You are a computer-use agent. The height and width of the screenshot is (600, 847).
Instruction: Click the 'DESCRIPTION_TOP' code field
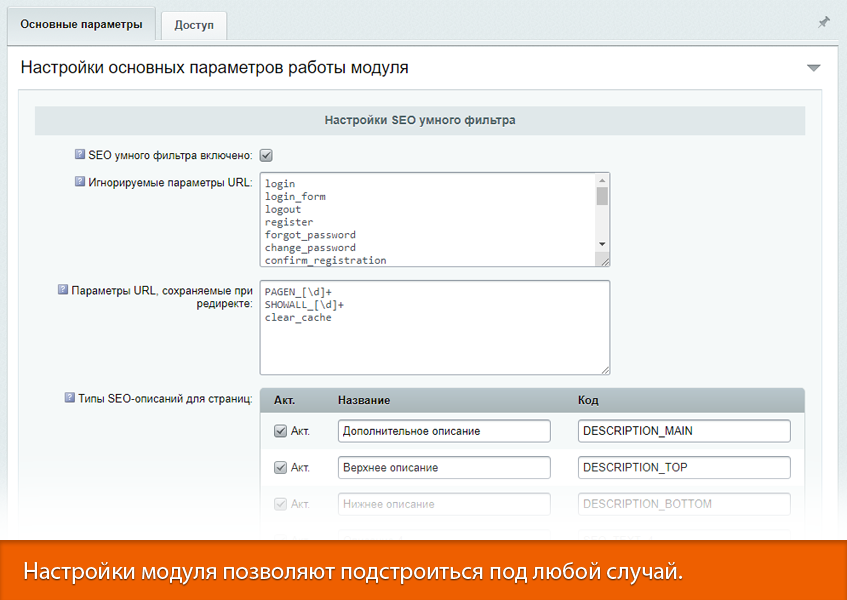tap(683, 467)
